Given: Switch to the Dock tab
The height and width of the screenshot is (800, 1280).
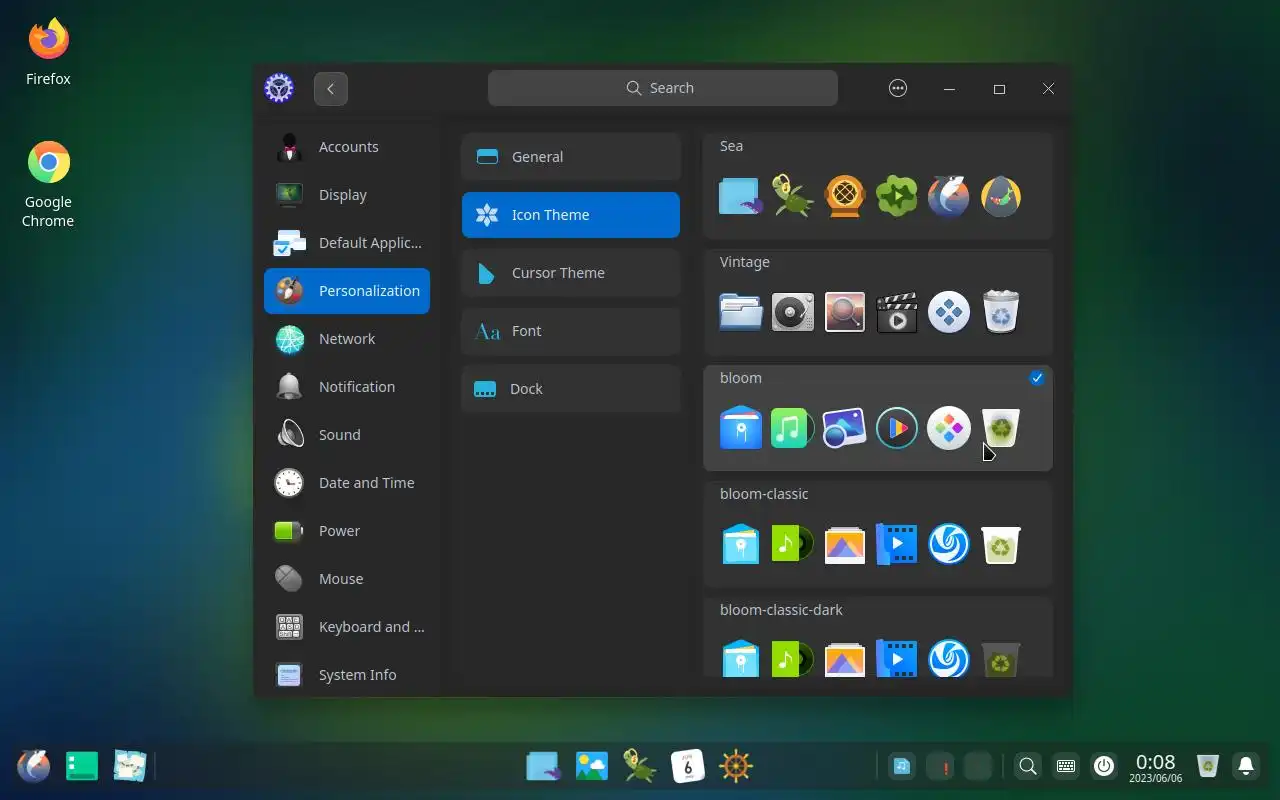Looking at the screenshot, I should click(571, 389).
